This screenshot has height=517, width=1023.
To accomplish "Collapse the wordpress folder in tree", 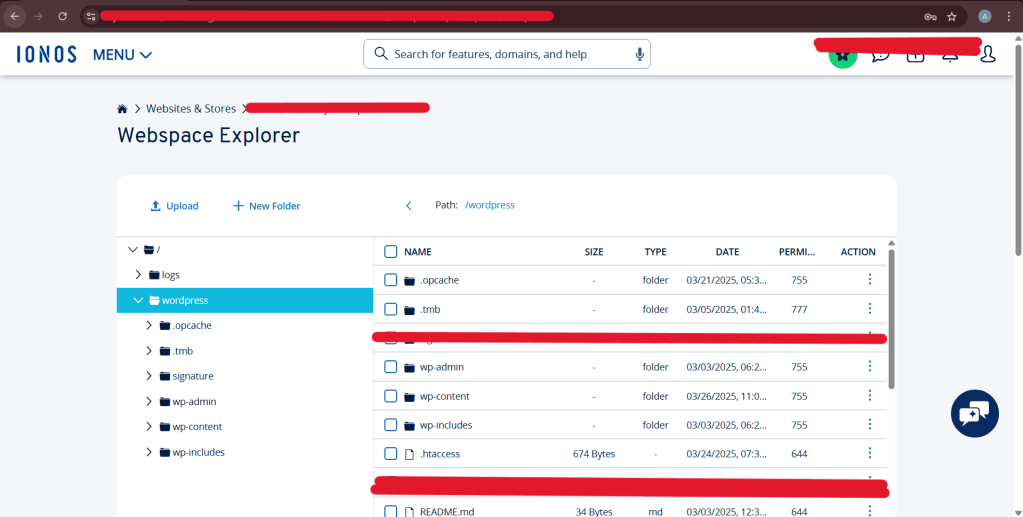I will pyautogui.click(x=138, y=300).
